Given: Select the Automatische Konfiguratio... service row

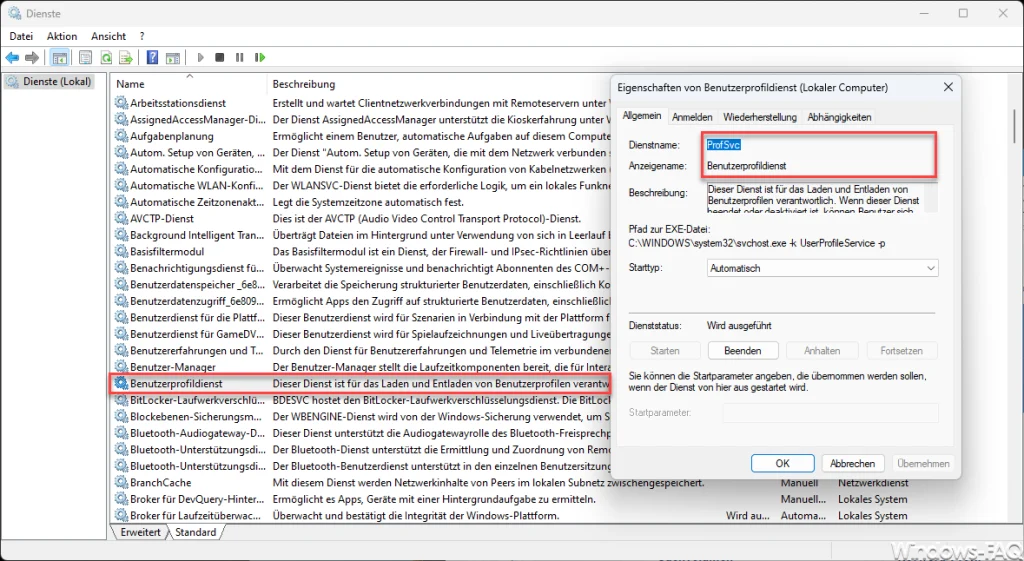Looking at the screenshot, I should point(197,169).
